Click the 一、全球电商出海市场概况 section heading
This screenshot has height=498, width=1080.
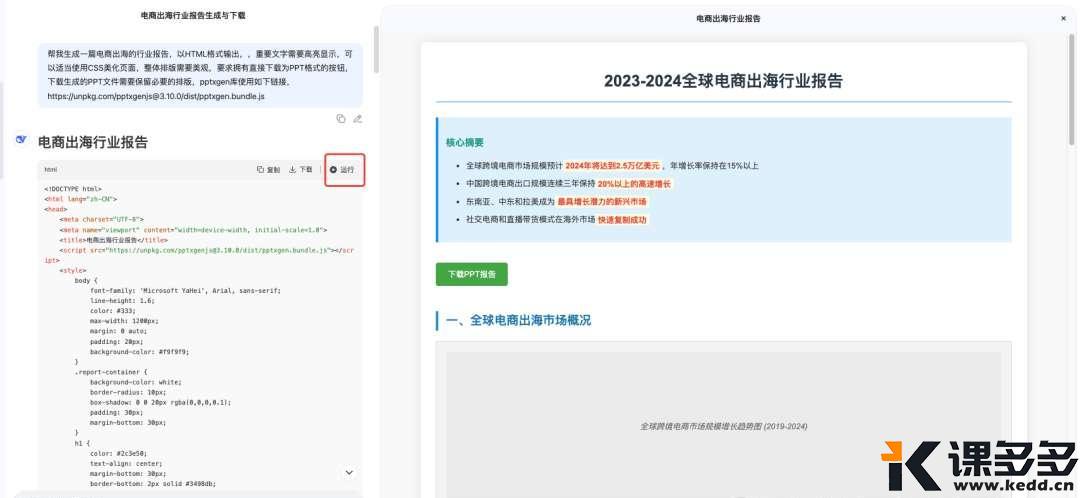518,320
